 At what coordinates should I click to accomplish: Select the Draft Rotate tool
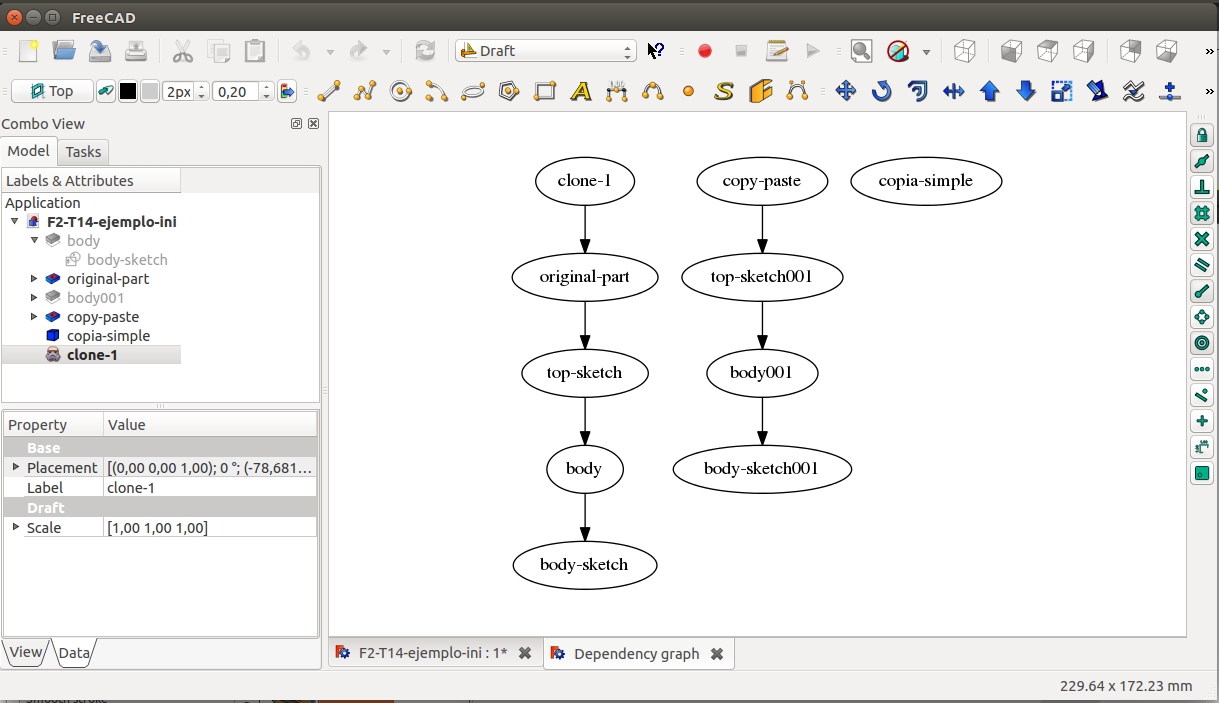[x=881, y=91]
